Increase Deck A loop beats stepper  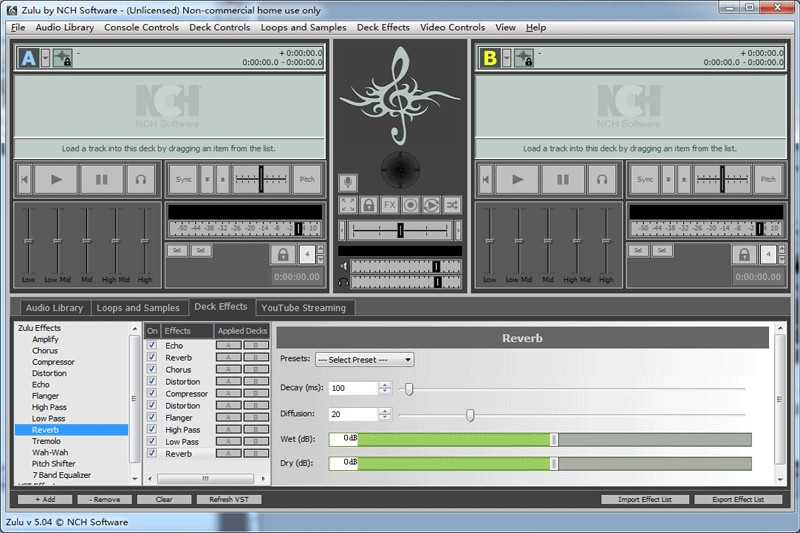pyautogui.click(x=320, y=249)
